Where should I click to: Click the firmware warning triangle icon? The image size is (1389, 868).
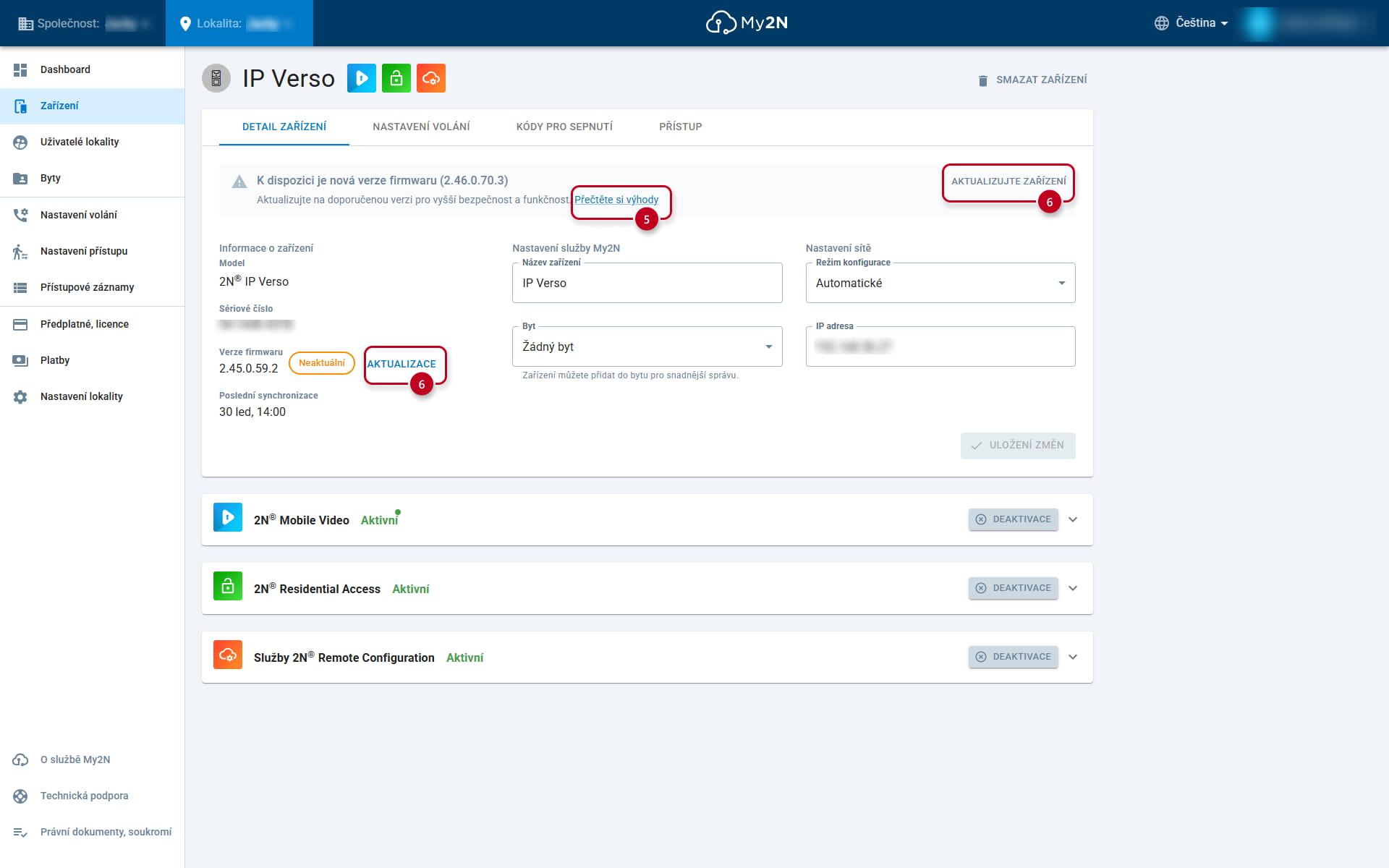coord(239,182)
